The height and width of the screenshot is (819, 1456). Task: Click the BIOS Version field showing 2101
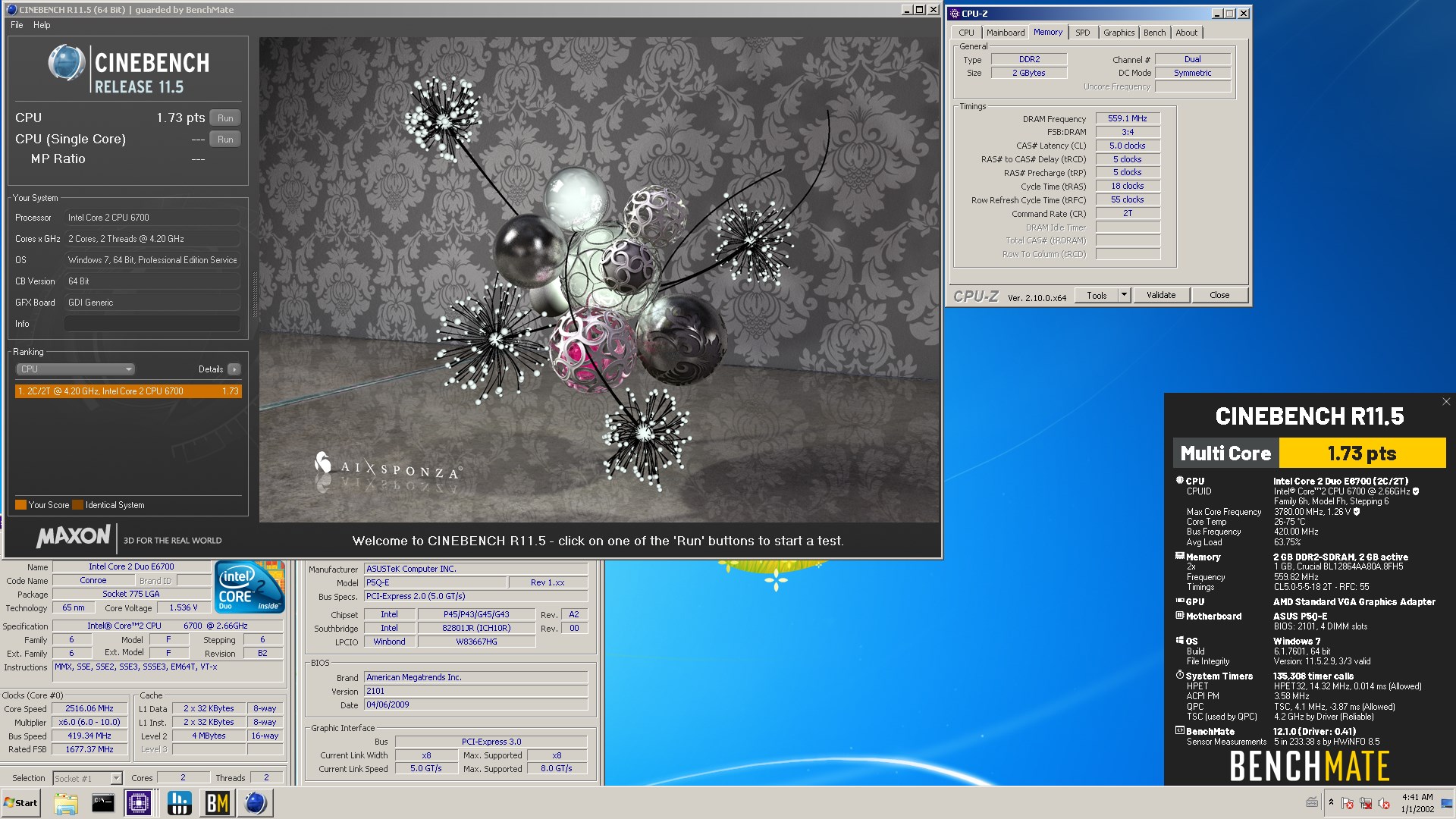(476, 692)
